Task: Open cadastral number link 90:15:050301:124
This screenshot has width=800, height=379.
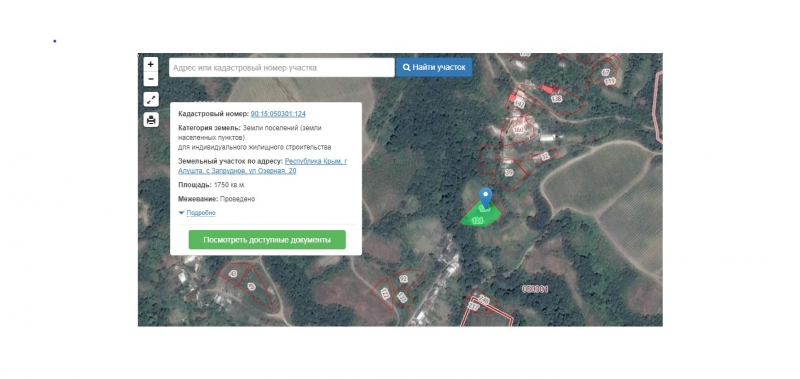Action: click(x=278, y=114)
